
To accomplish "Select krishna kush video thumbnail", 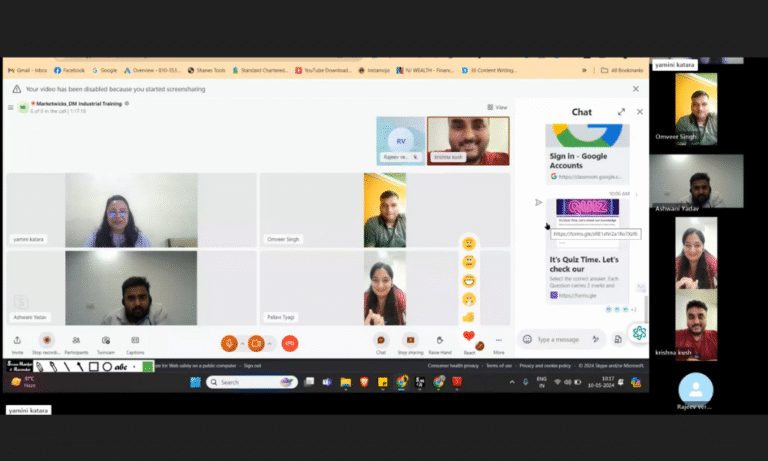I will [x=468, y=141].
